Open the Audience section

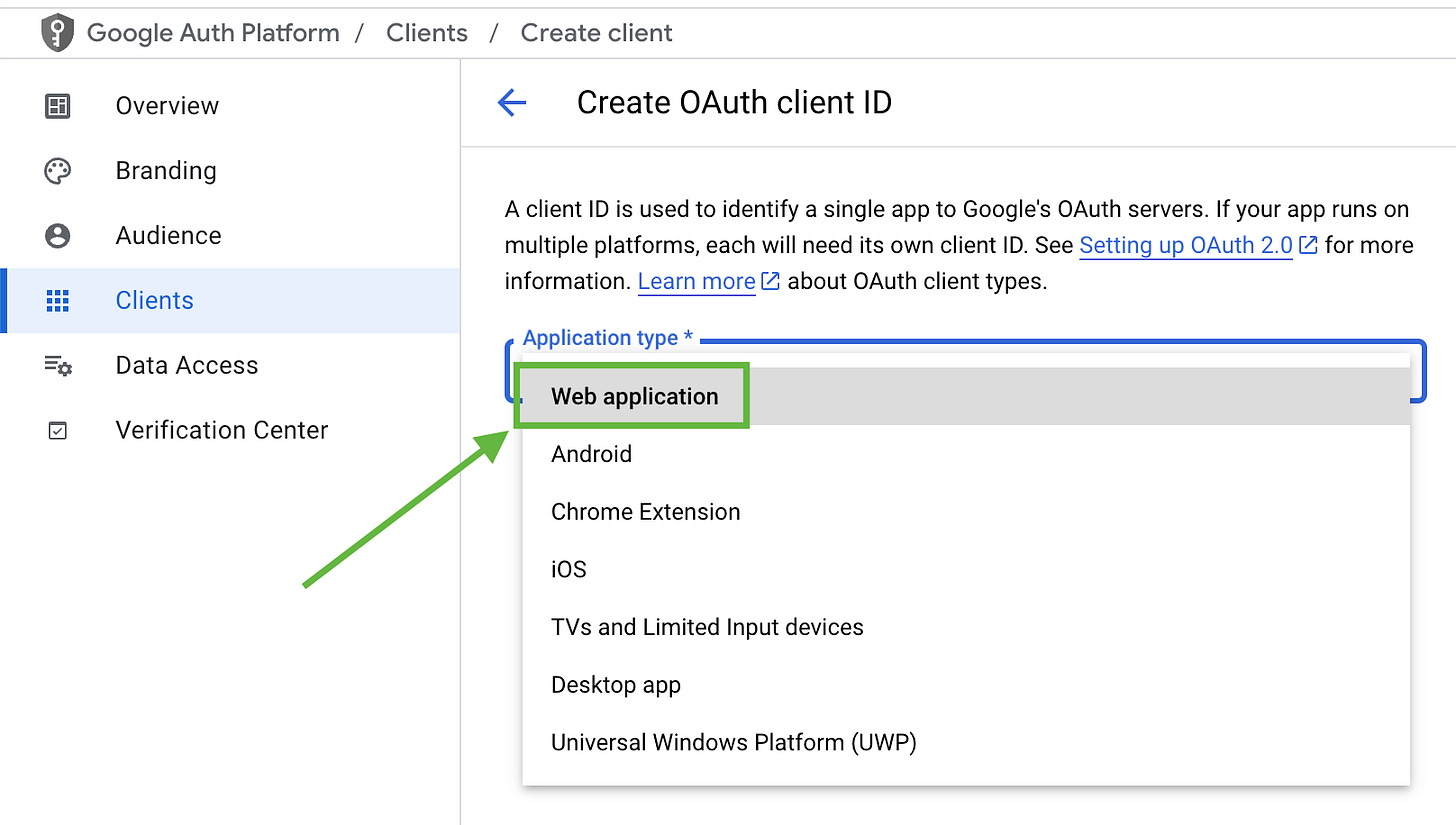pos(230,236)
